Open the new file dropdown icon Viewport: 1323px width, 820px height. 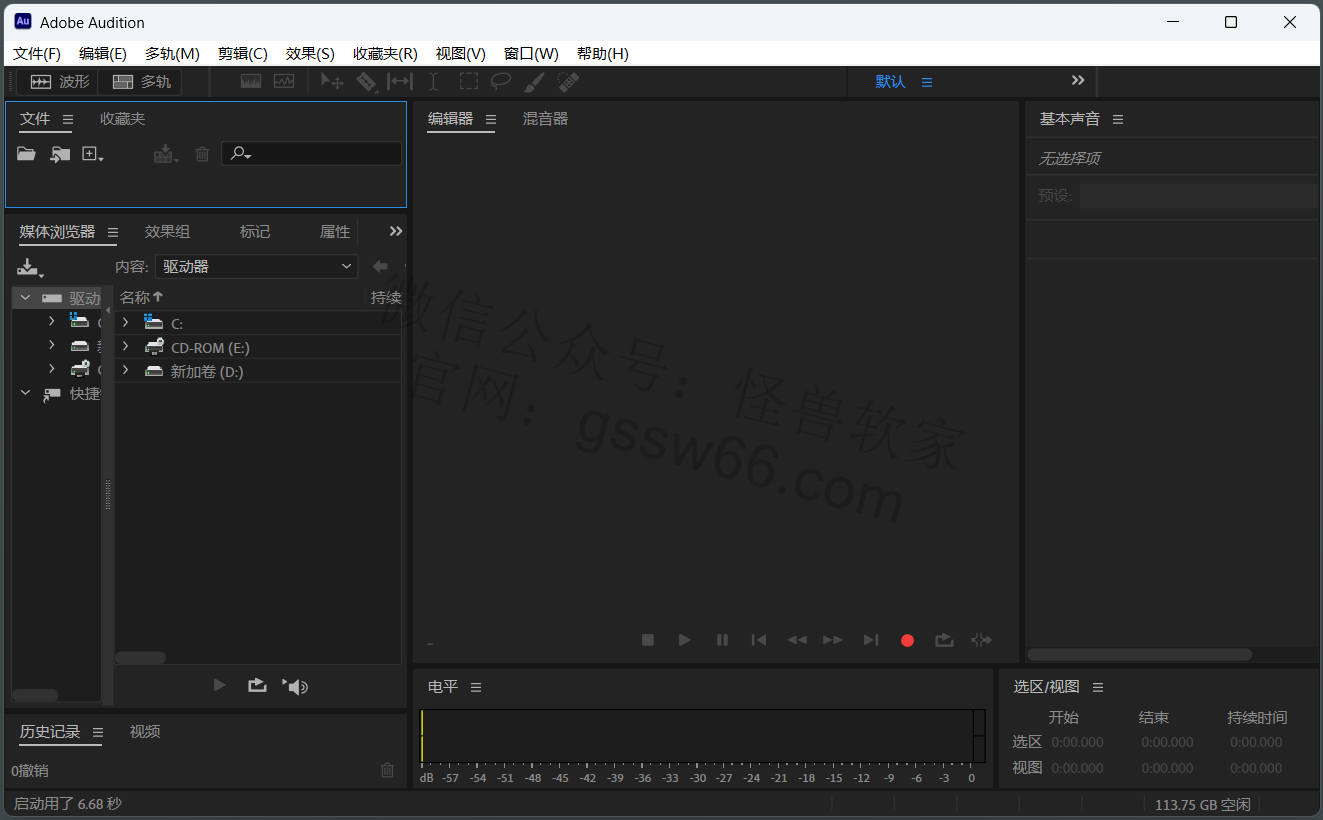pos(93,154)
